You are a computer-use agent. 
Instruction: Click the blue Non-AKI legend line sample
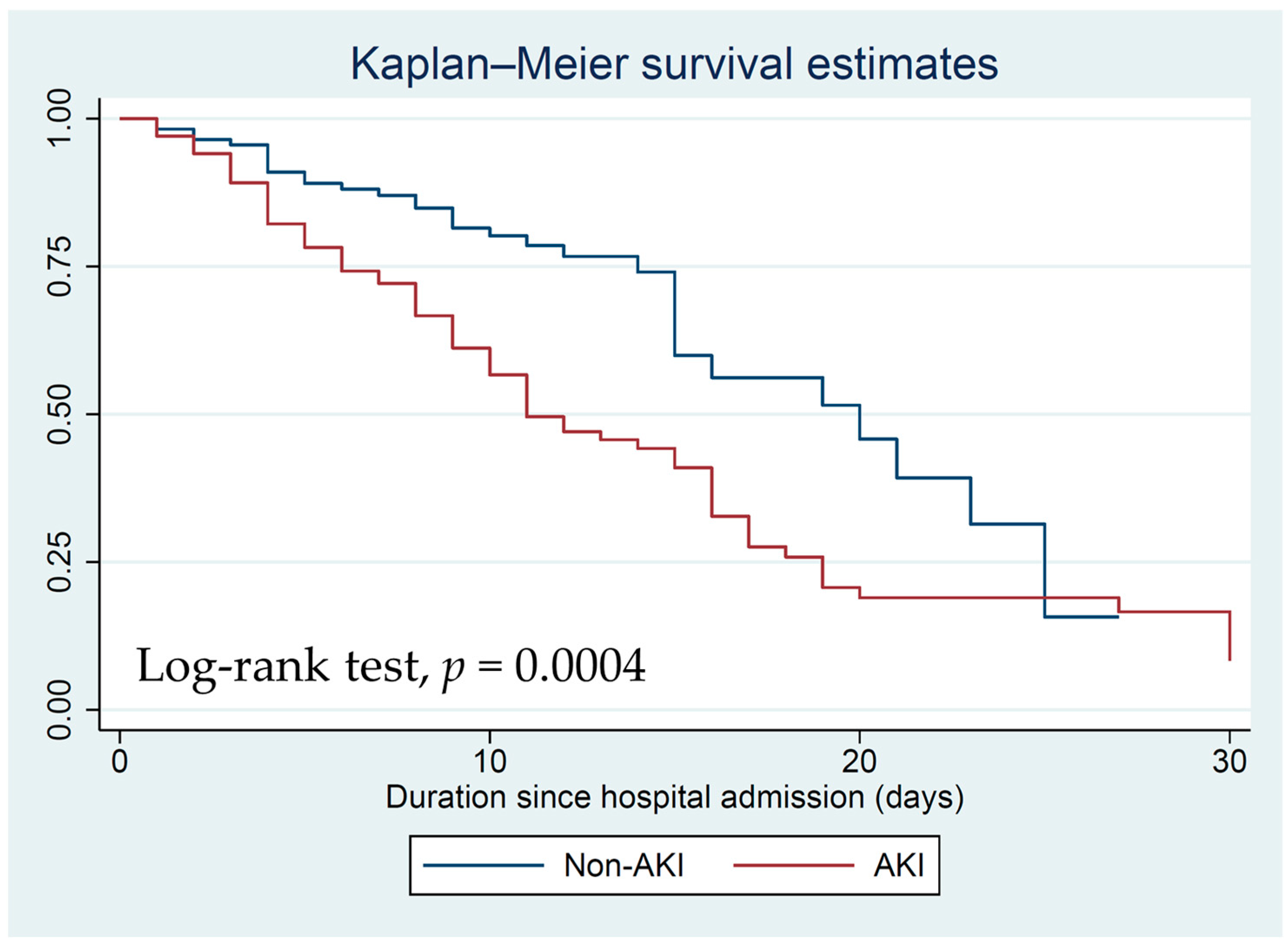click(x=483, y=865)
